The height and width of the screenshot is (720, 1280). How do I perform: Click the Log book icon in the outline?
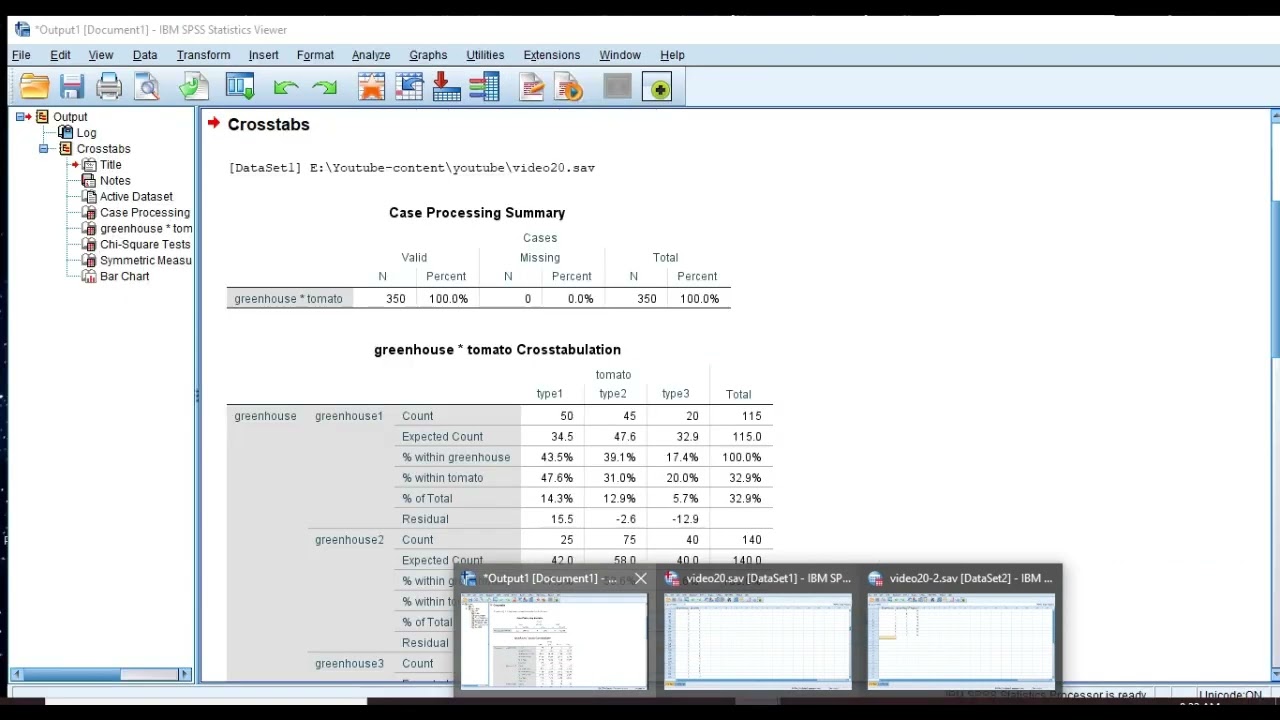tap(65, 133)
